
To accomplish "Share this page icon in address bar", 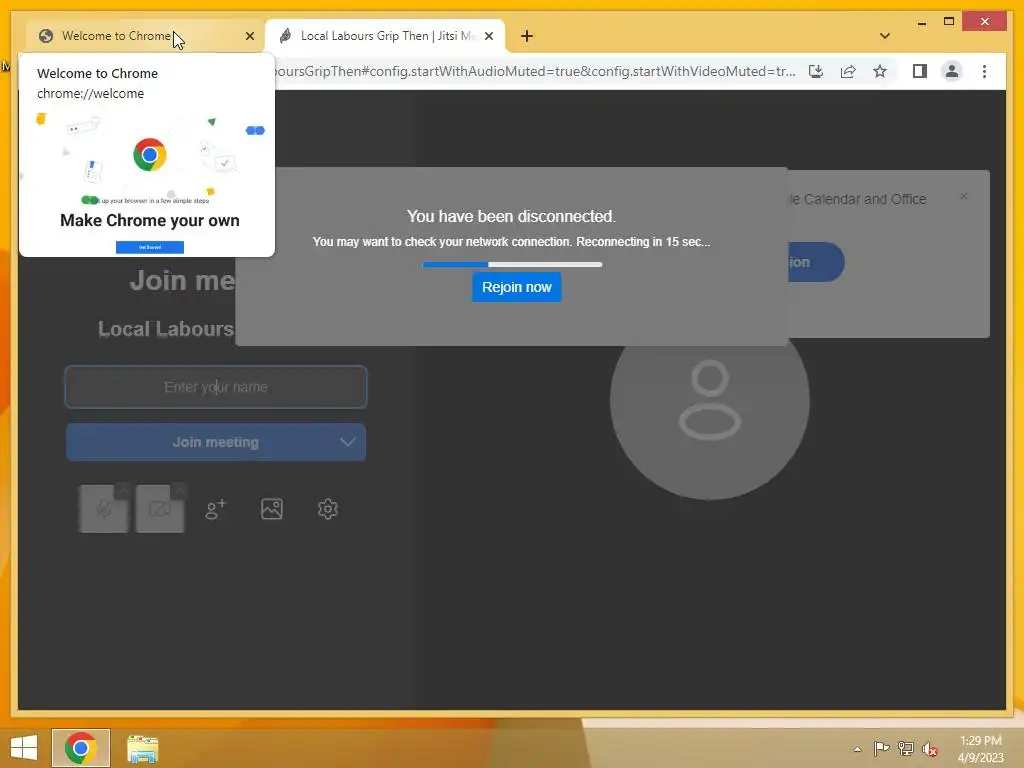I will coord(848,71).
